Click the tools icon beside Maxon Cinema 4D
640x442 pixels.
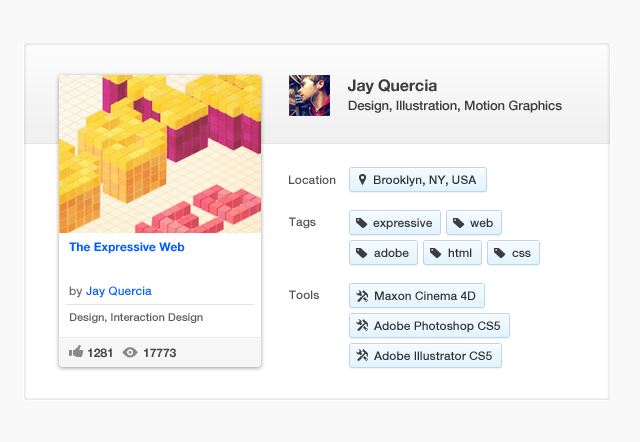click(362, 296)
